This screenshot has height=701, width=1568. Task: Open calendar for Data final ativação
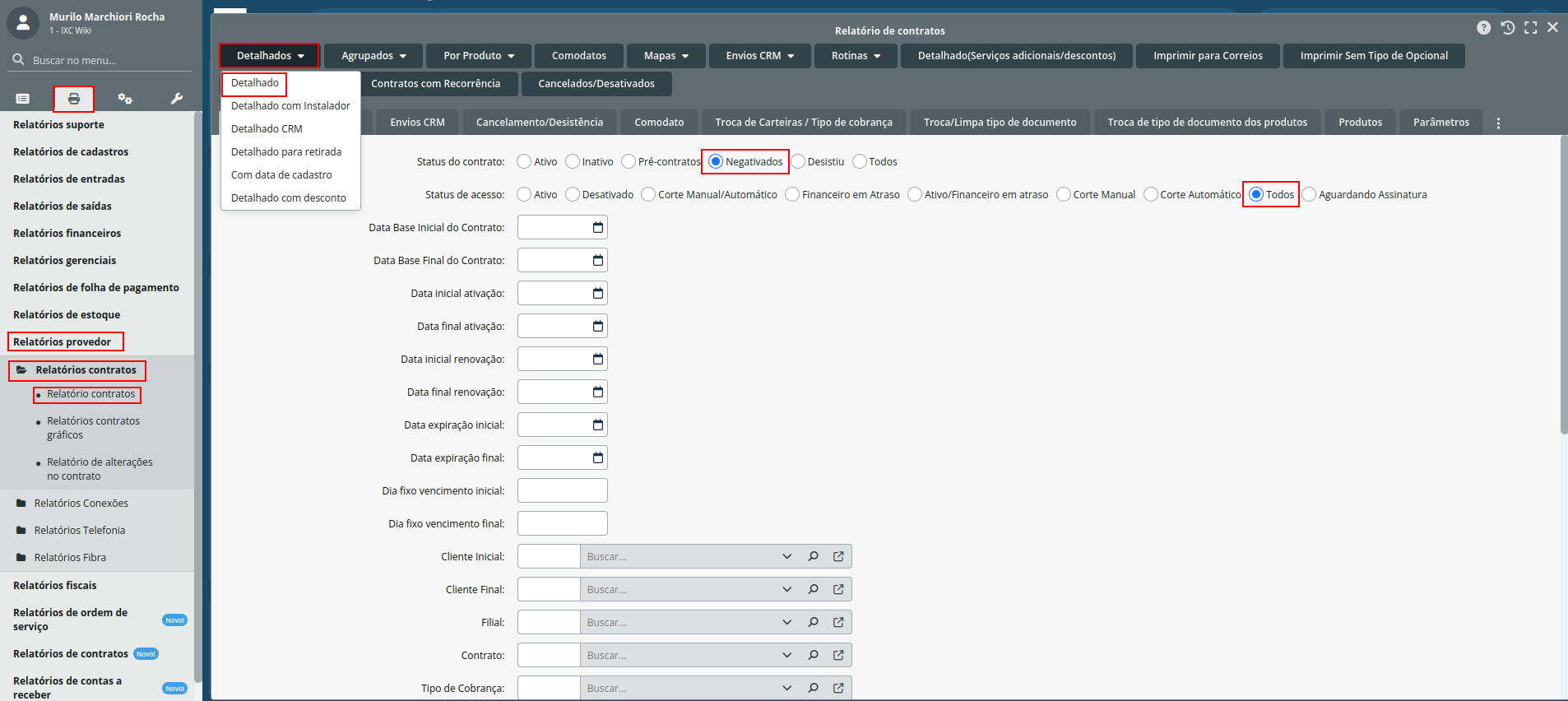point(598,326)
